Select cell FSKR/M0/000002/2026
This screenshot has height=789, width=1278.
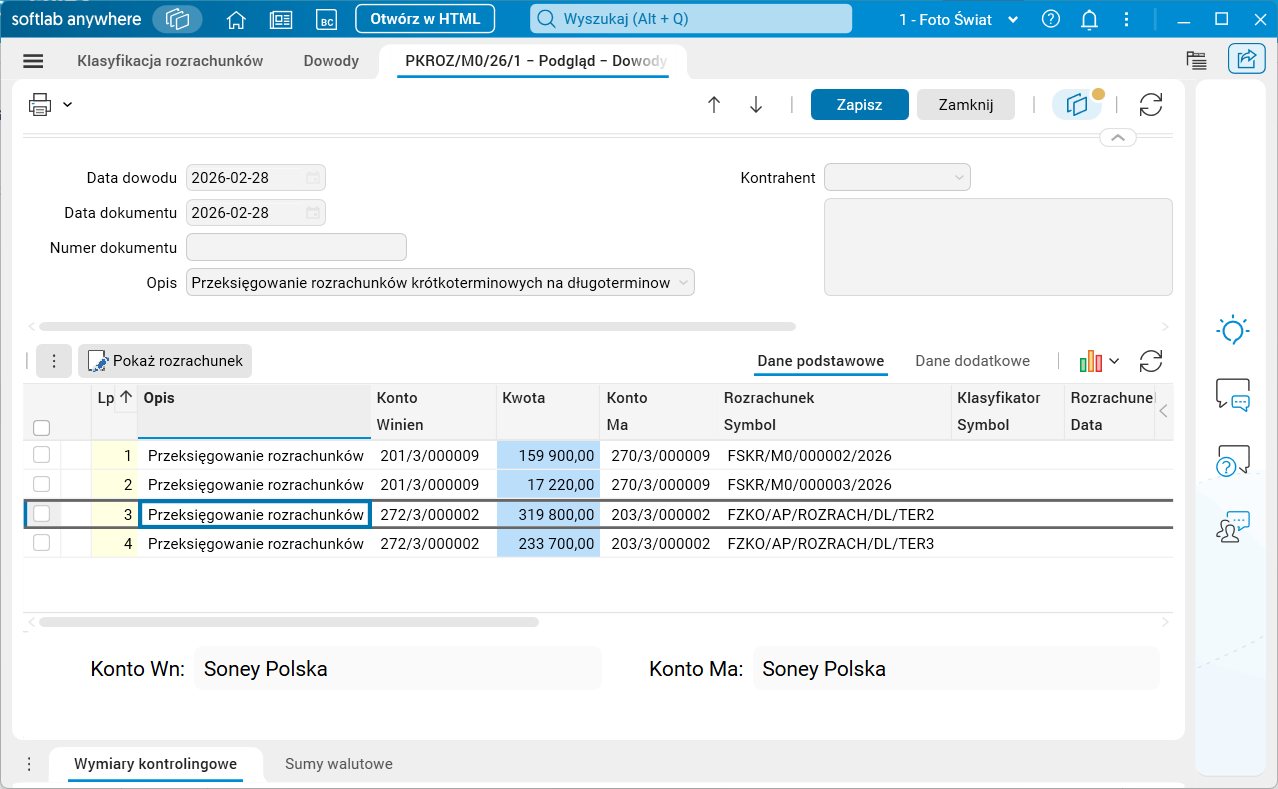point(834,455)
